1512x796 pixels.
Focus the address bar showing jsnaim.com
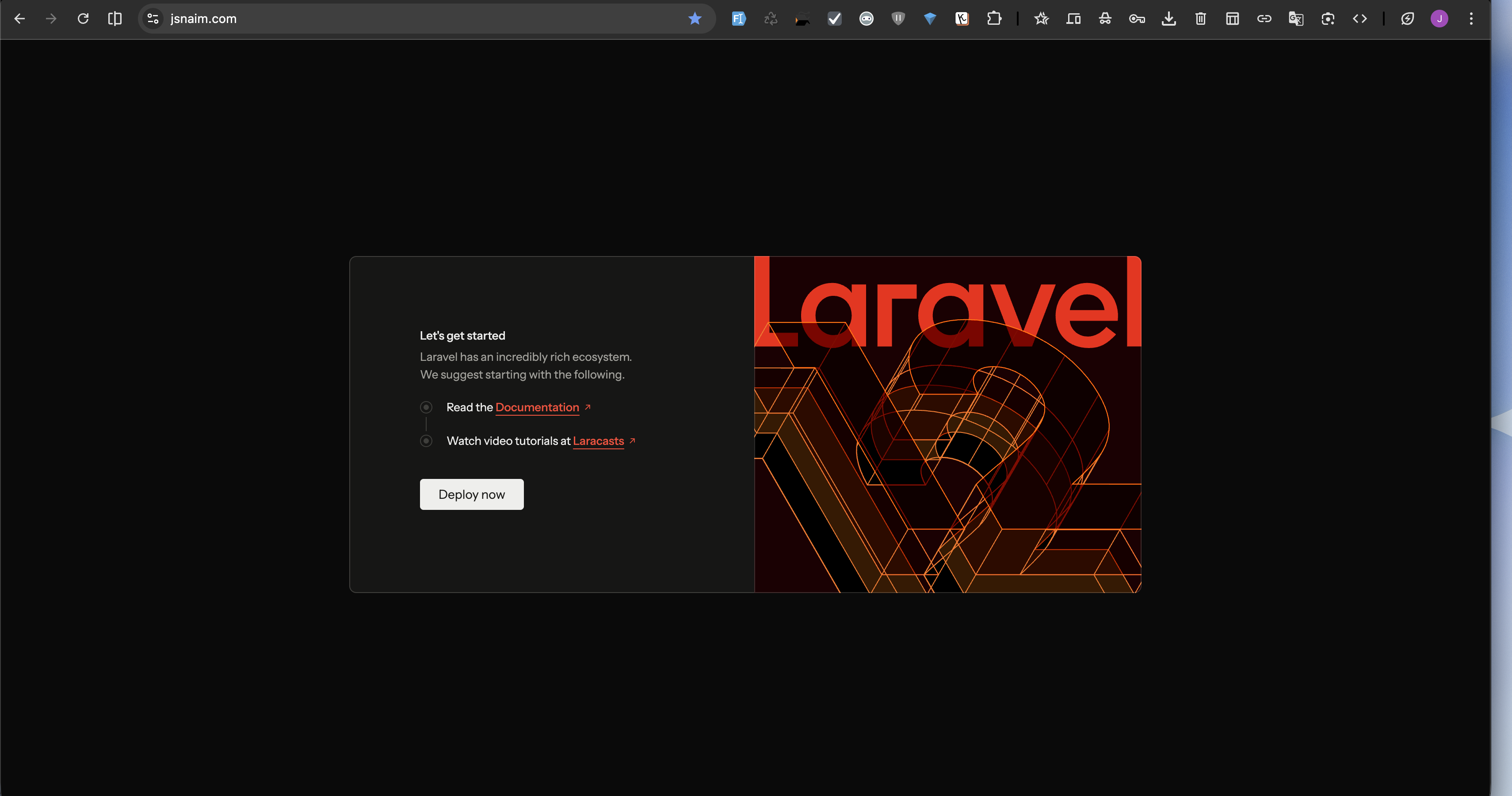click(426, 19)
